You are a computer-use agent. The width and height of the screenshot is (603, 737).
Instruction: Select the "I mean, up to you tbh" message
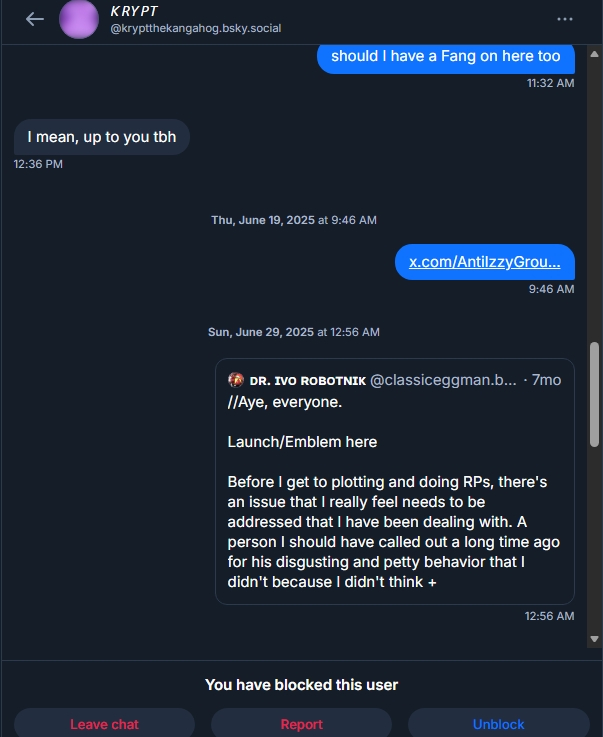102,137
